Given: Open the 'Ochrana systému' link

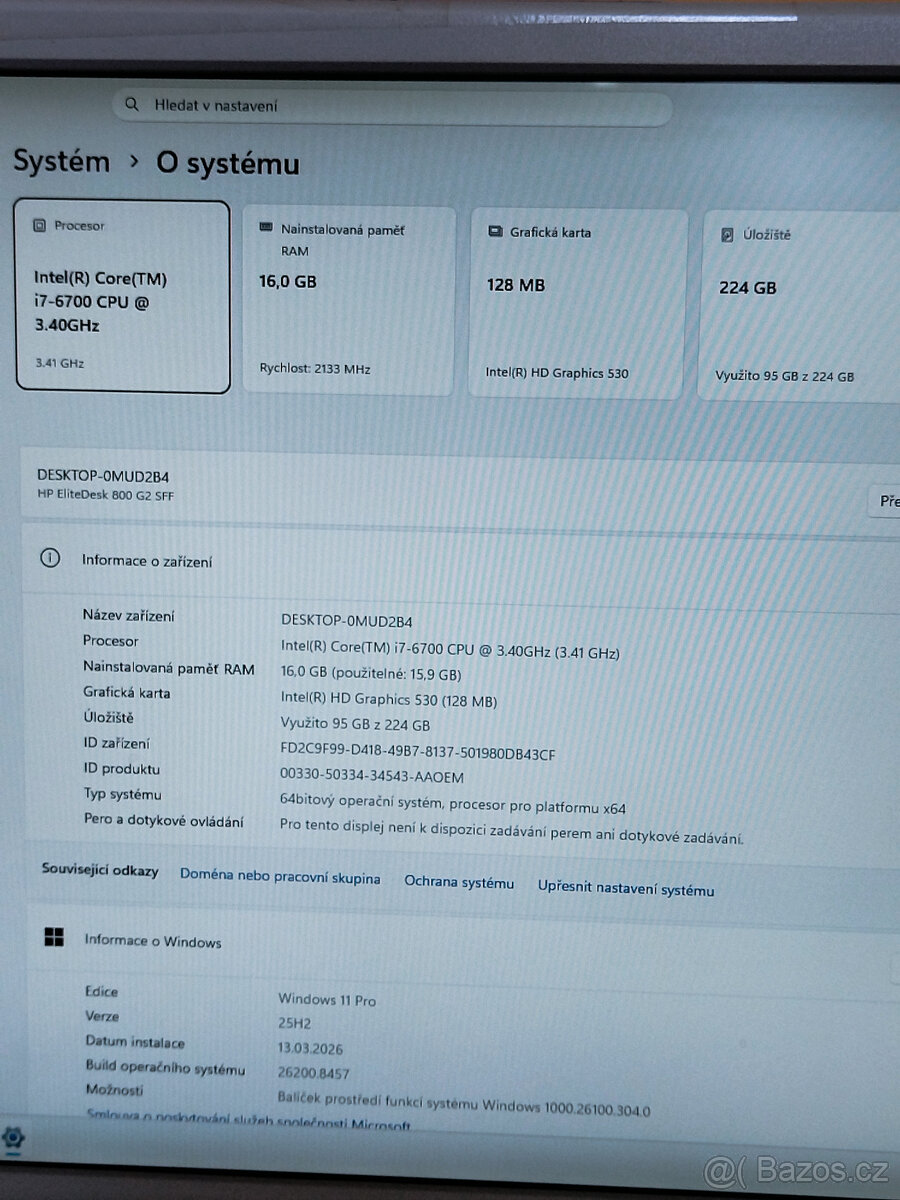Looking at the screenshot, I should point(459,882).
